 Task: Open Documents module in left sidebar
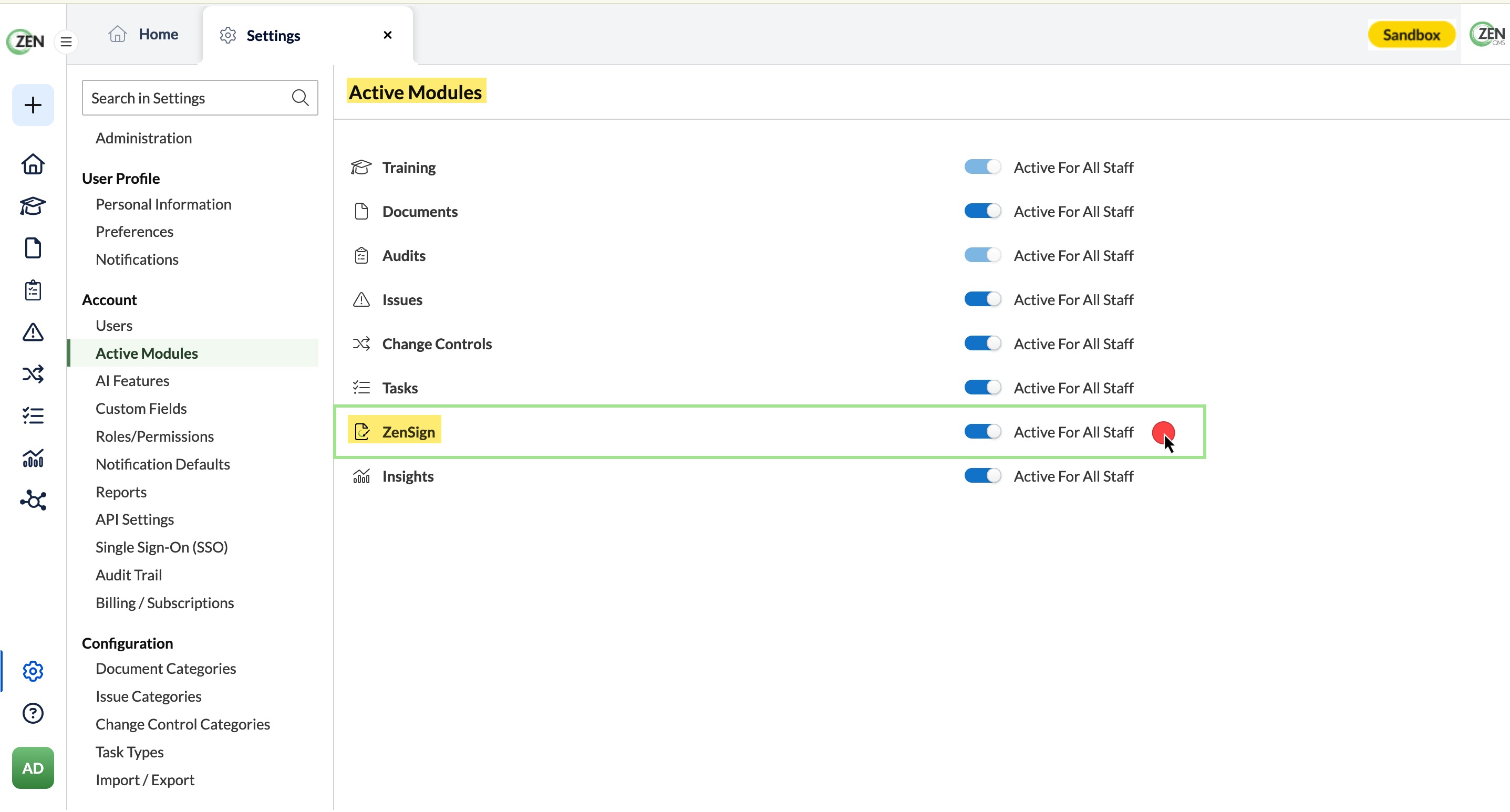[x=33, y=248]
